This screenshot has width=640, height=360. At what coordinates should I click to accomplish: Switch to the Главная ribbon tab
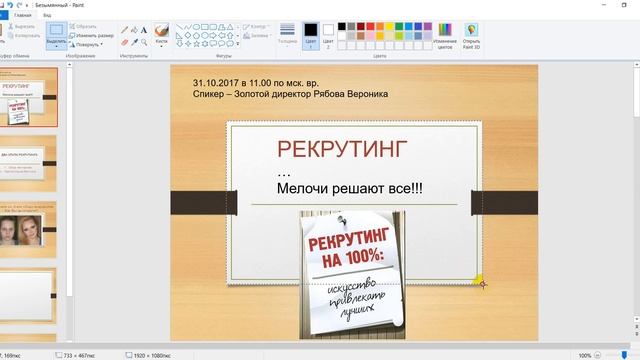coord(22,15)
